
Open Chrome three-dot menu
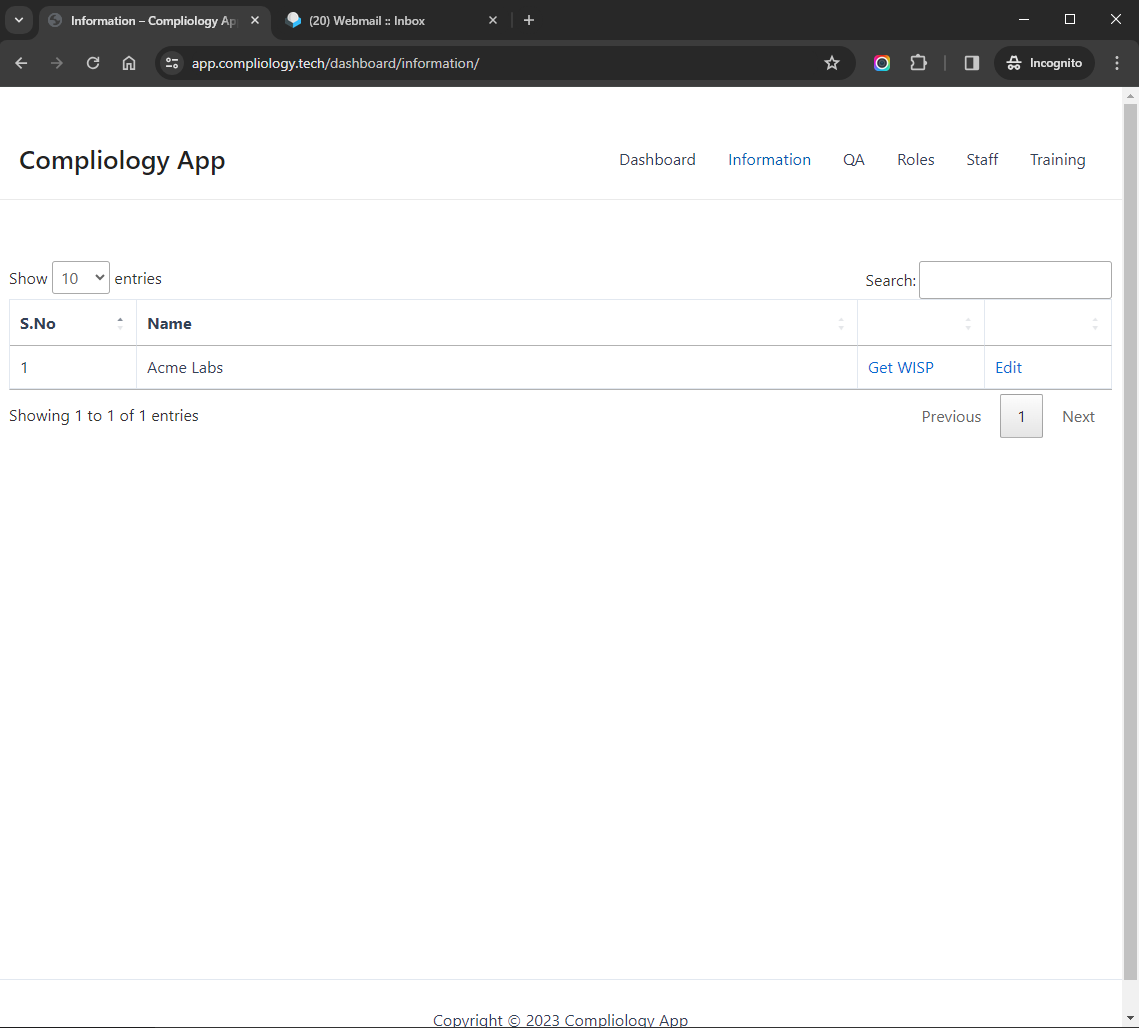pyautogui.click(x=1117, y=63)
